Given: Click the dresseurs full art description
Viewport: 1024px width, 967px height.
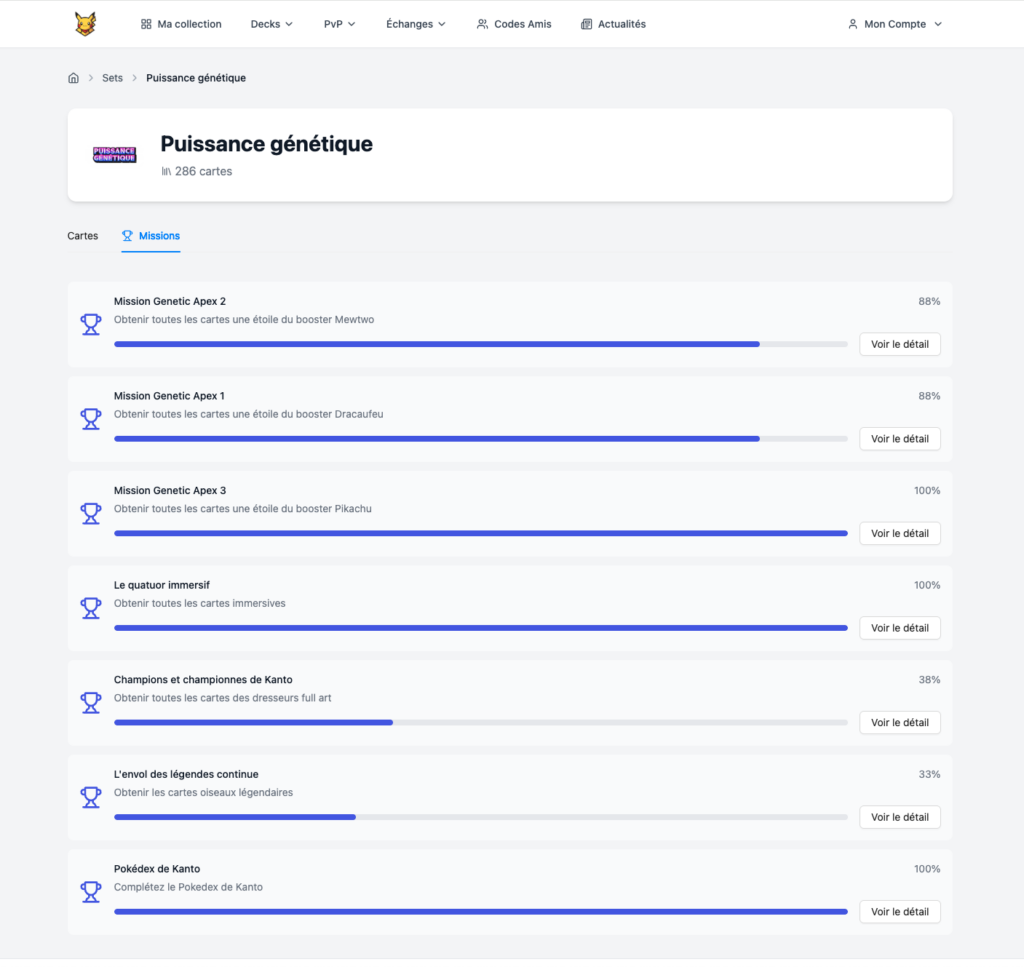Looking at the screenshot, I should pyautogui.click(x=223, y=698).
